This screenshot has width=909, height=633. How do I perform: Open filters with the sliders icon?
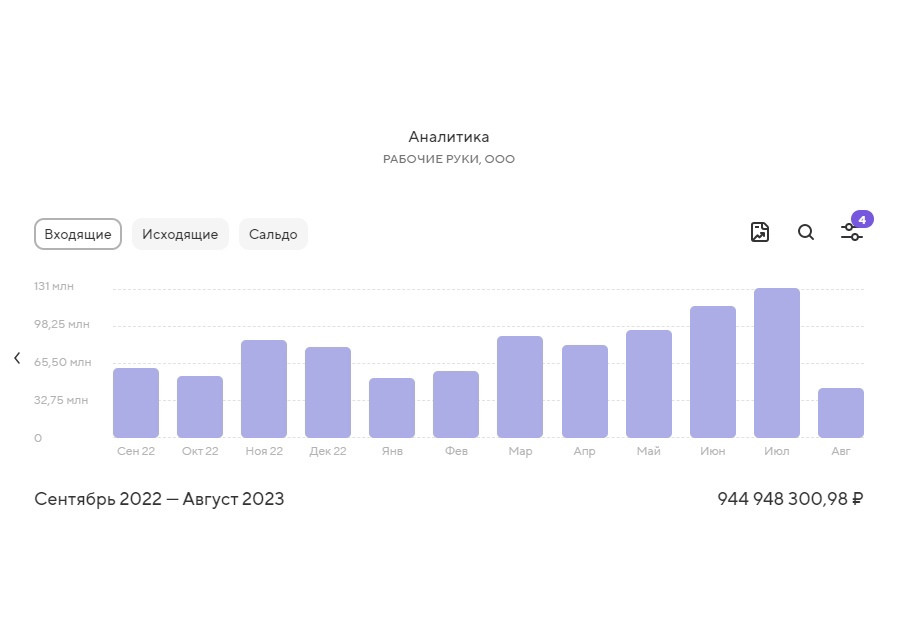coord(851,233)
